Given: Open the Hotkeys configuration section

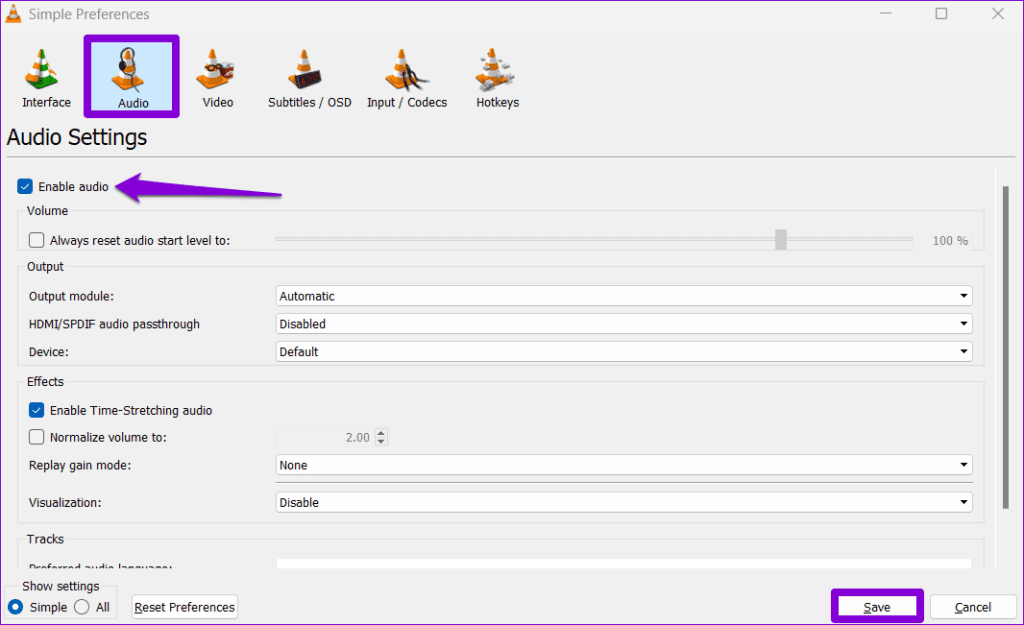Looking at the screenshot, I should [x=496, y=75].
